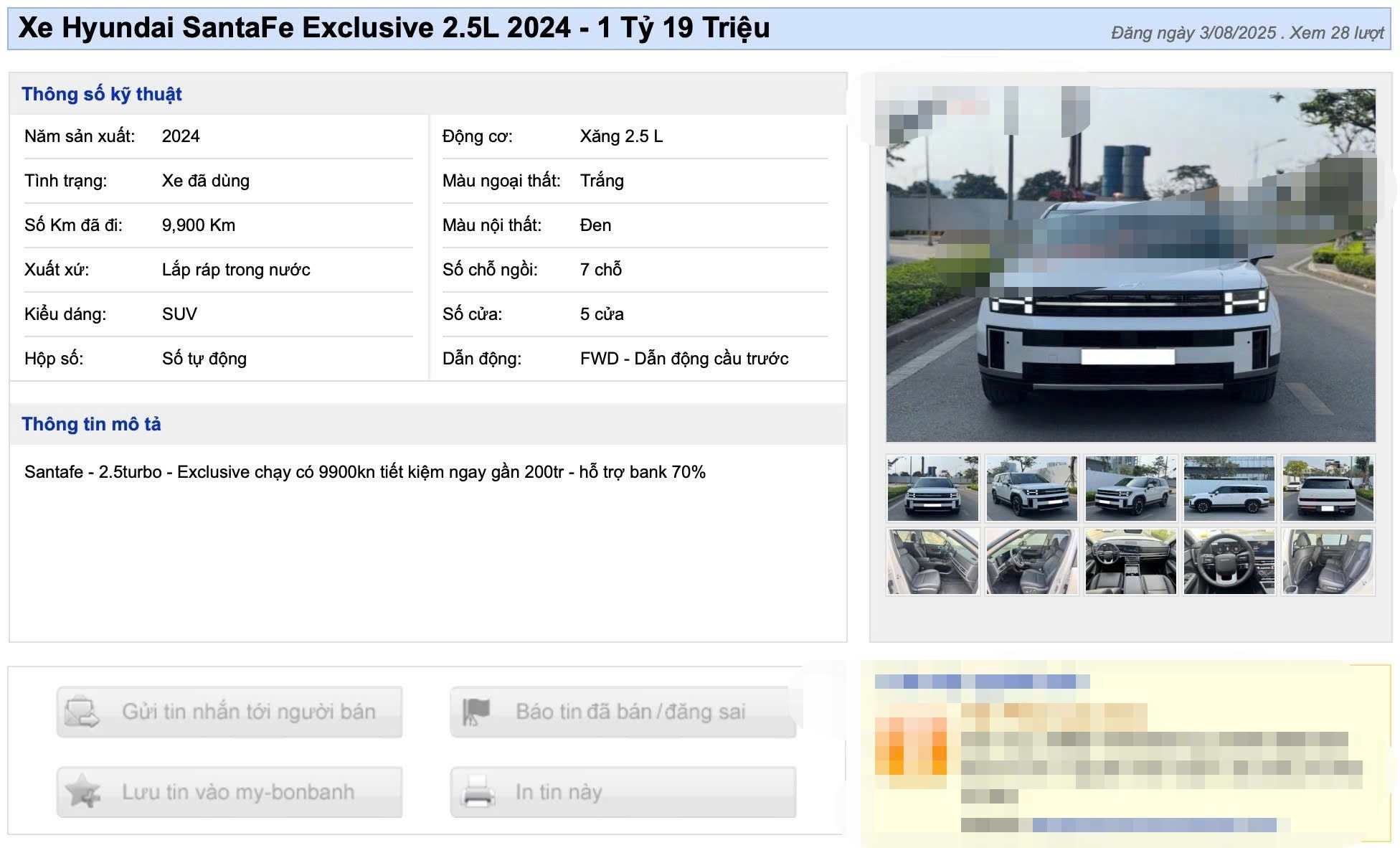Click the description text starting with Santafe - 2.5turbo

[x=365, y=472]
